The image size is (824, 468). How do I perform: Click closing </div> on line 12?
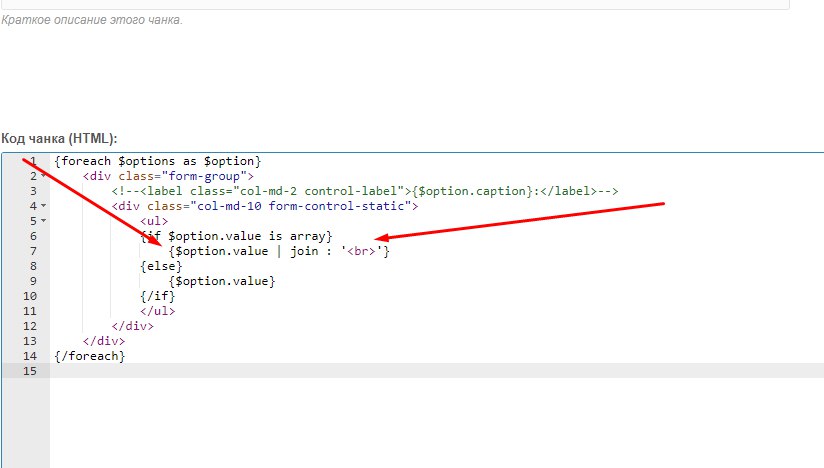click(132, 326)
